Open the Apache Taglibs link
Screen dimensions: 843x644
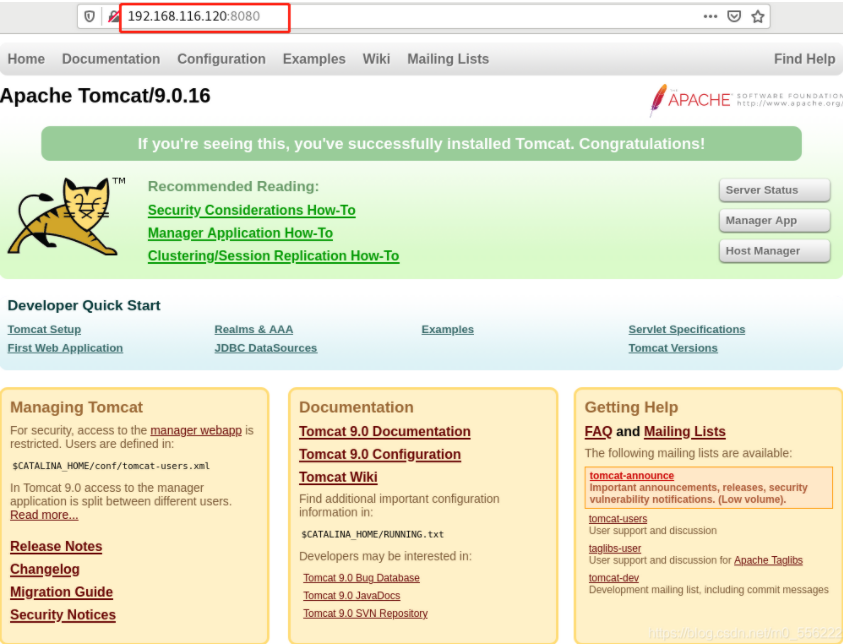point(768,560)
